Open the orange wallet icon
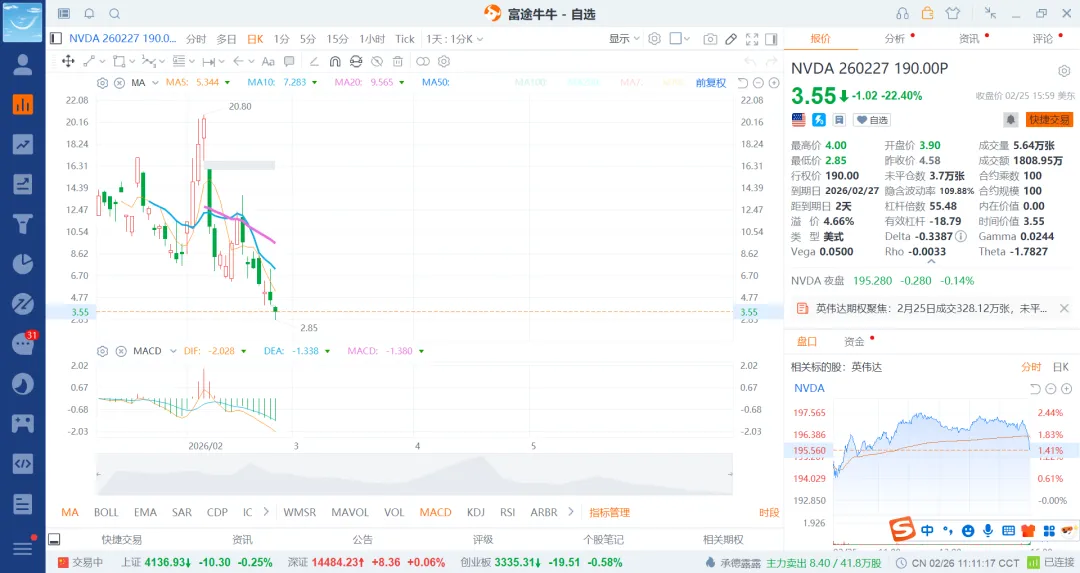The height and width of the screenshot is (573, 1080). click(927, 13)
